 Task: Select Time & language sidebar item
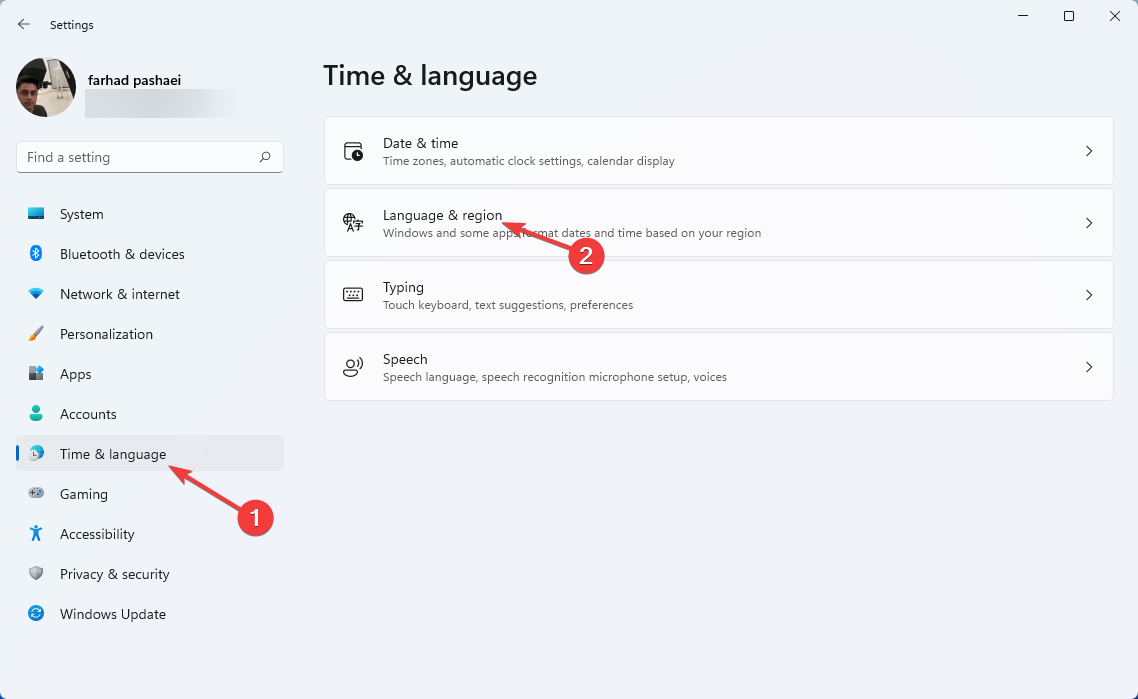click(150, 454)
